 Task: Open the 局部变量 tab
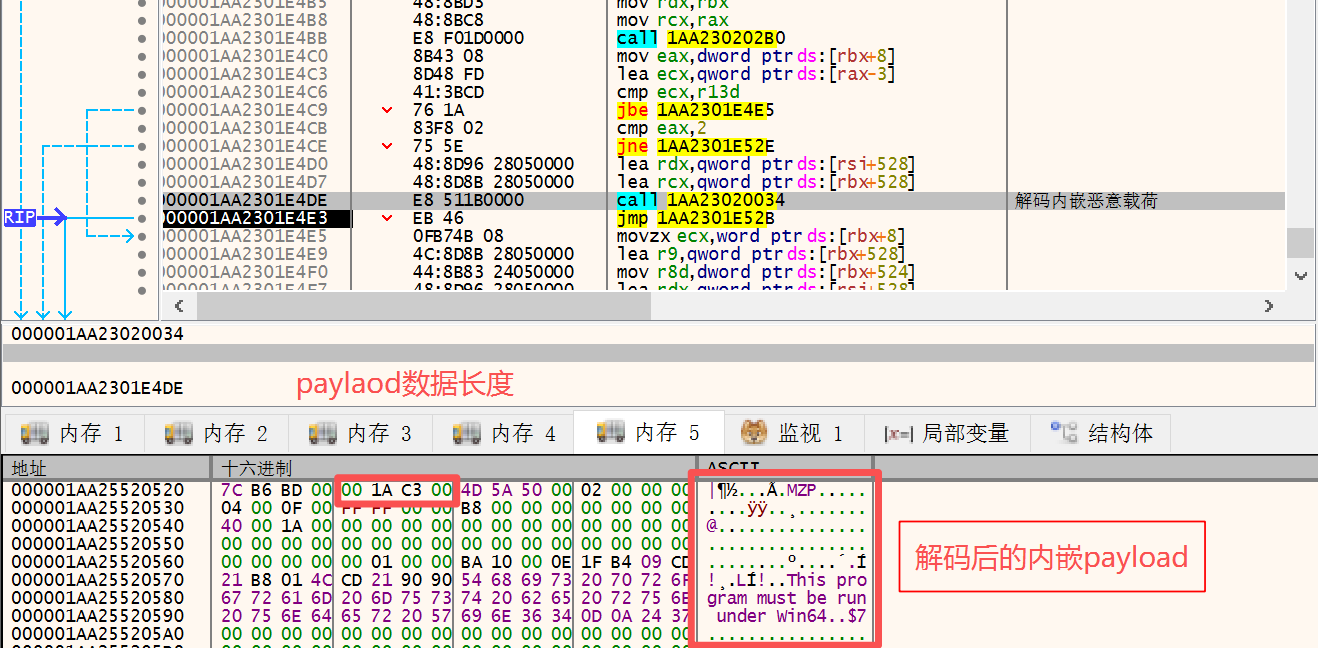946,433
